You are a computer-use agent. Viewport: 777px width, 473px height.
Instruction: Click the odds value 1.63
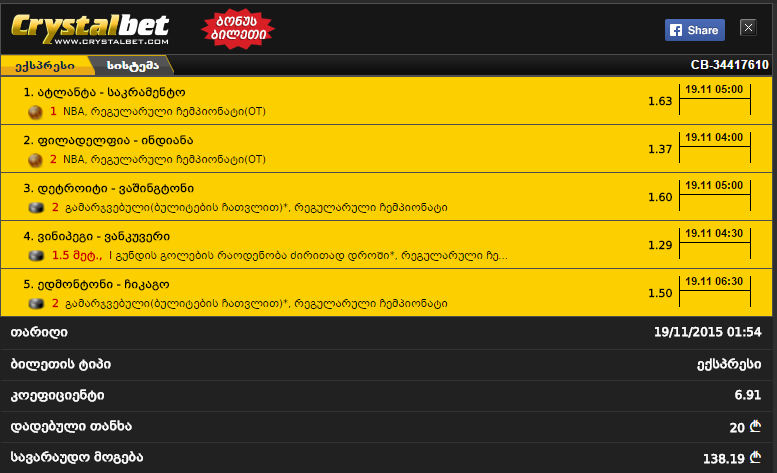click(x=660, y=101)
